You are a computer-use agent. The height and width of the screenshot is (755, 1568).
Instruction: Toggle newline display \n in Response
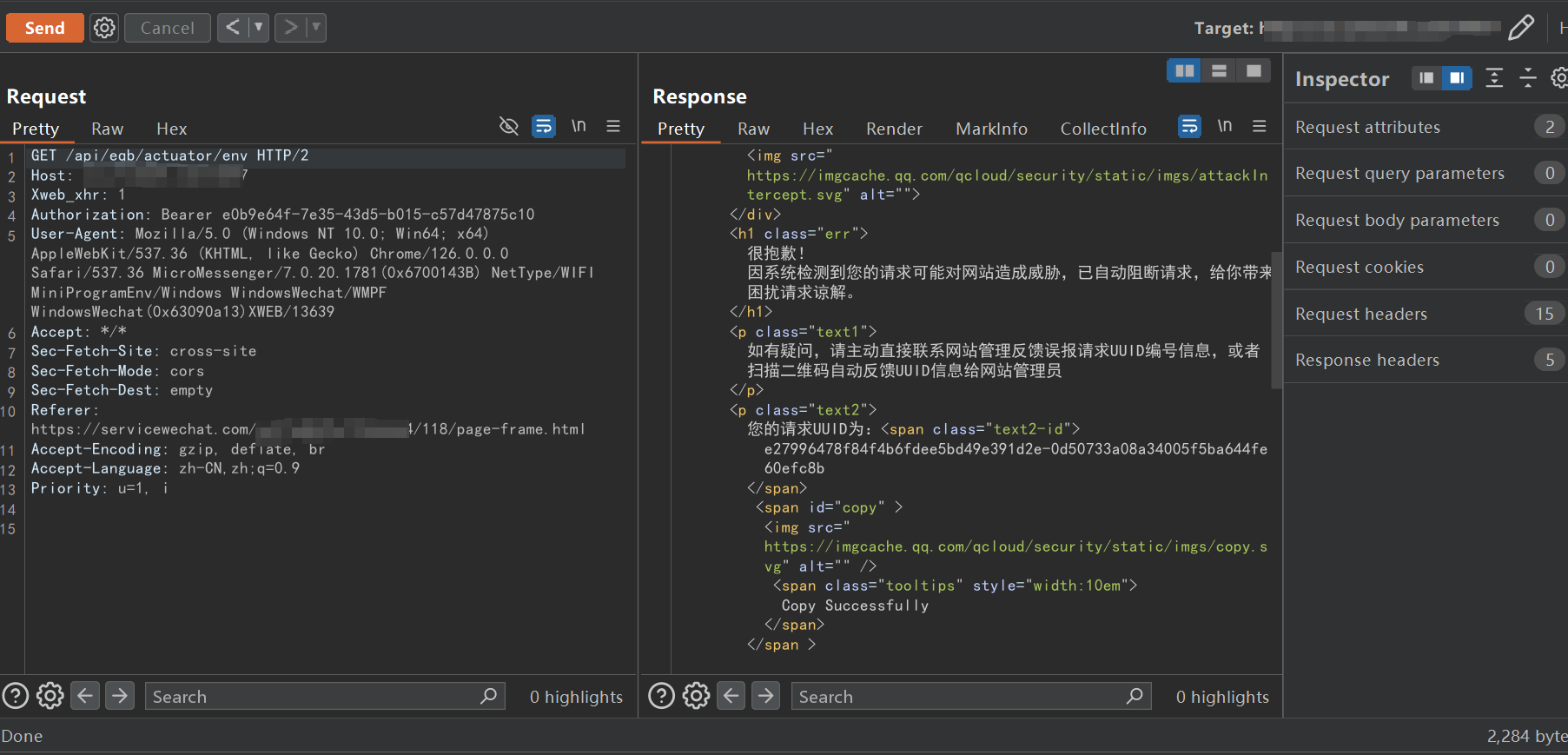(x=1225, y=126)
